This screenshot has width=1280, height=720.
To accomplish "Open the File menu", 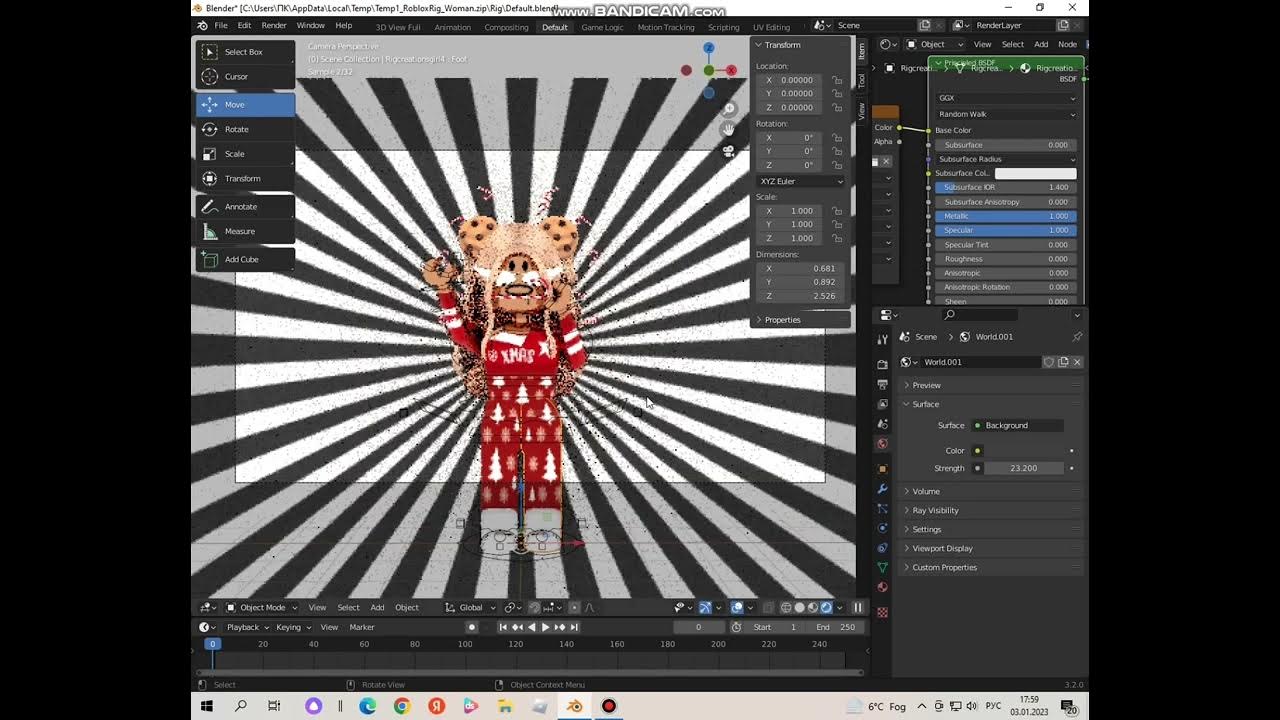I will [x=221, y=25].
